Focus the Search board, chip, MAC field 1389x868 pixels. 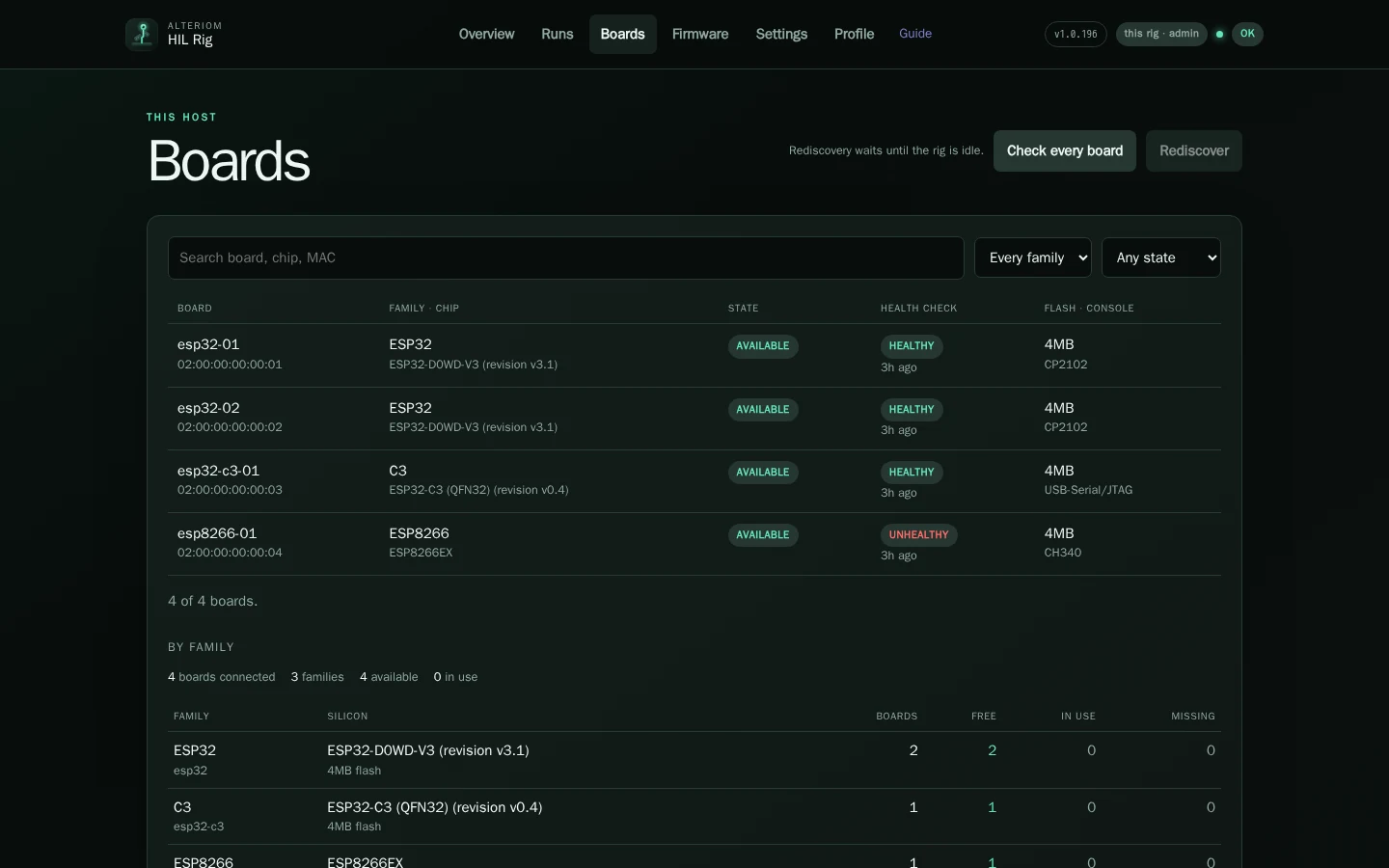(566, 258)
